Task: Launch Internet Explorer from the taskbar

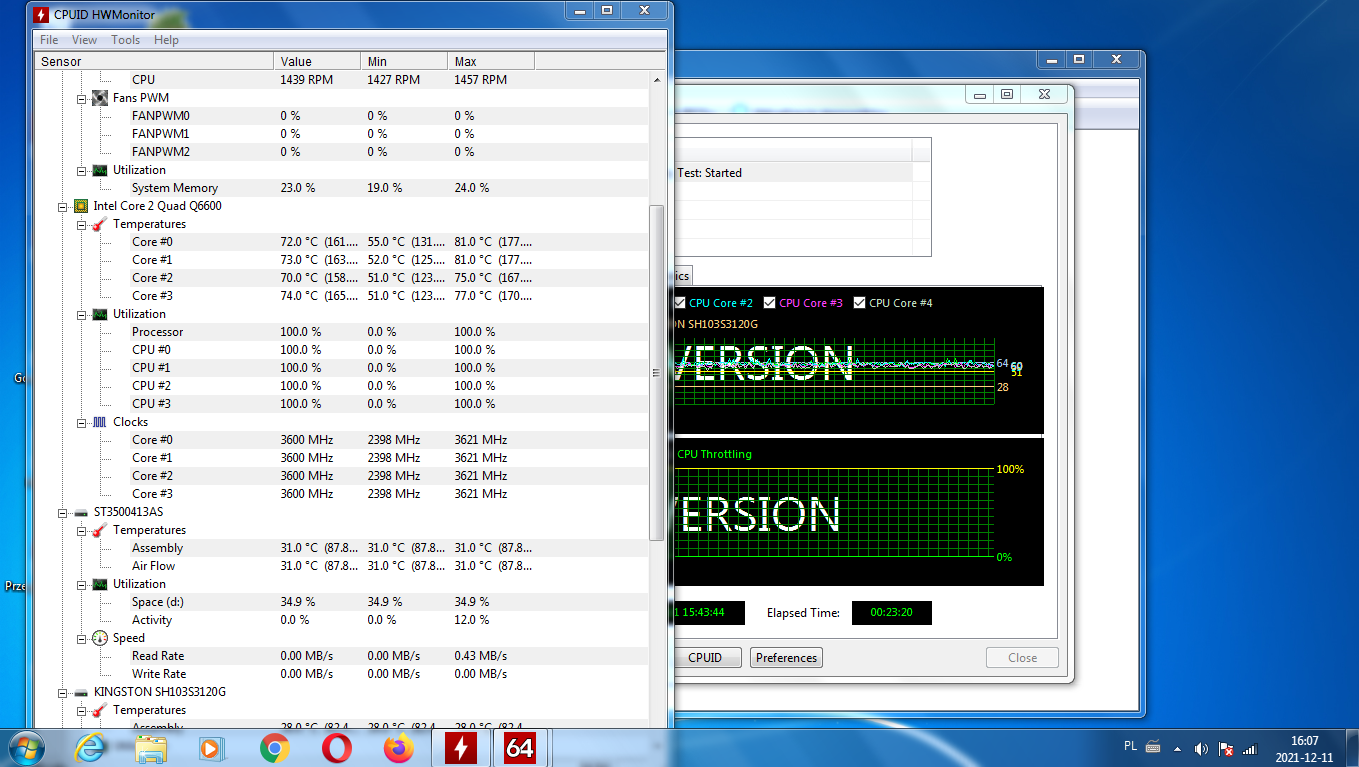Action: pyautogui.click(x=92, y=748)
